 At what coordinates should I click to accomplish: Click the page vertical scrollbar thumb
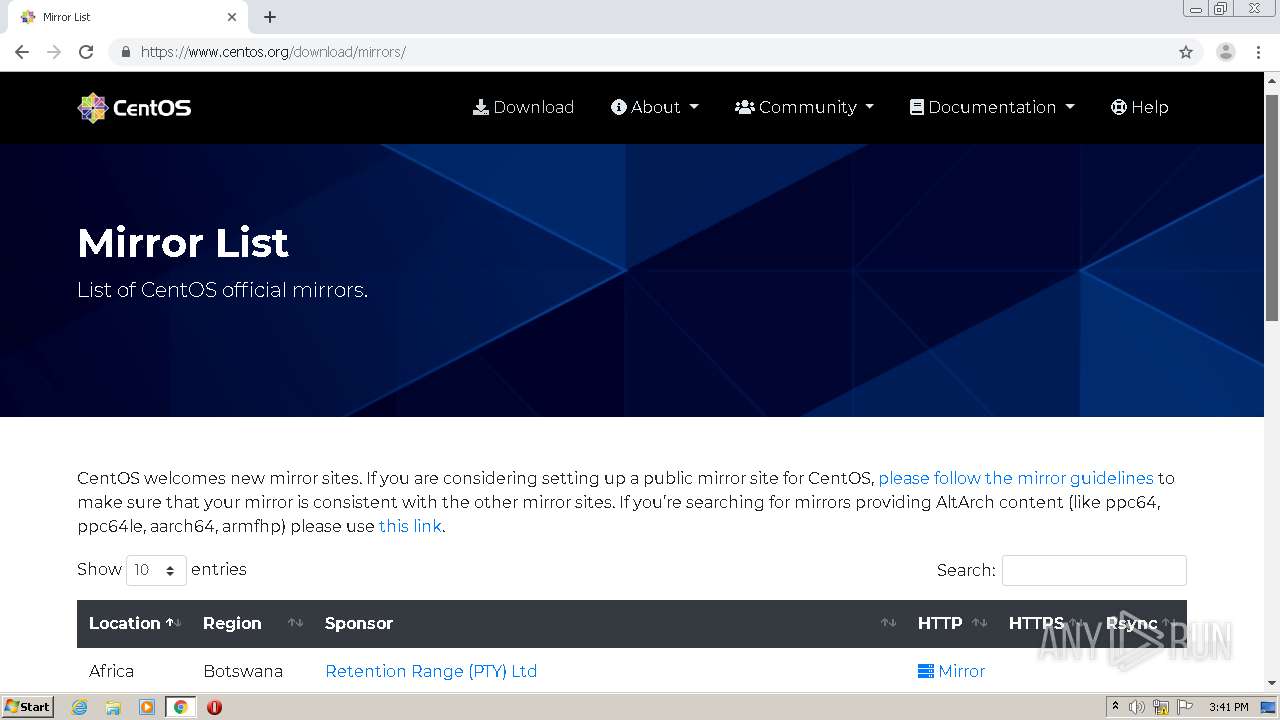click(1272, 208)
